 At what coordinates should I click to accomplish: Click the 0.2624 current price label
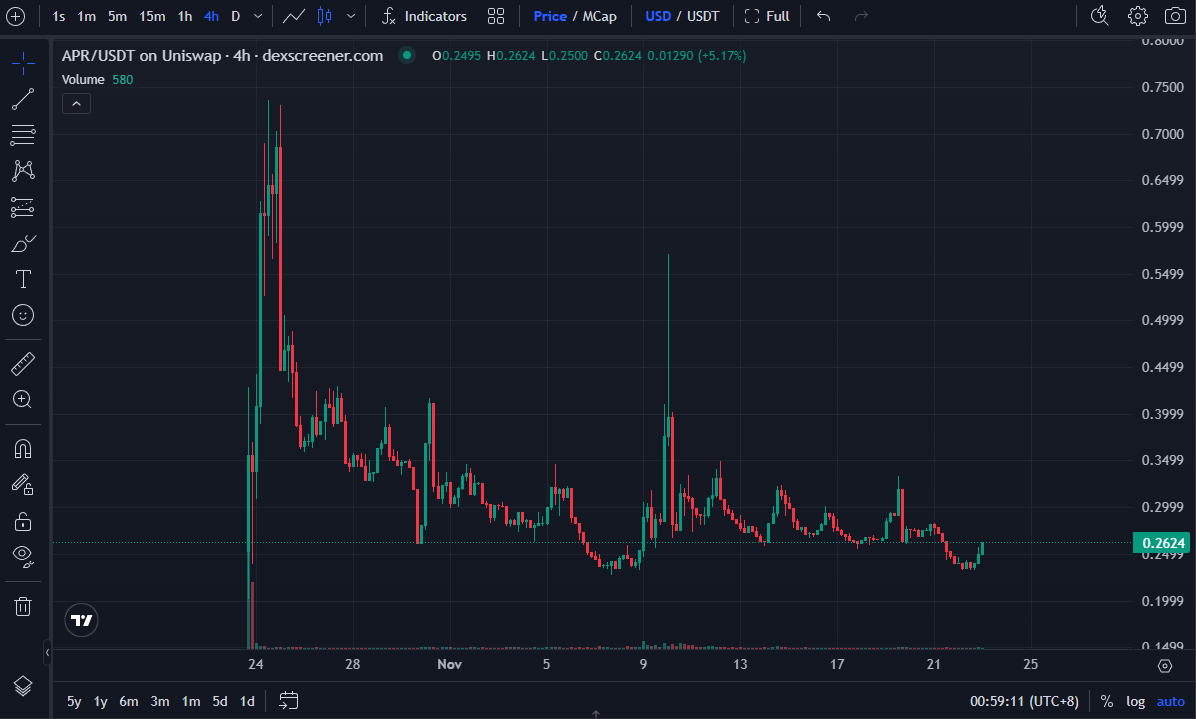1162,542
